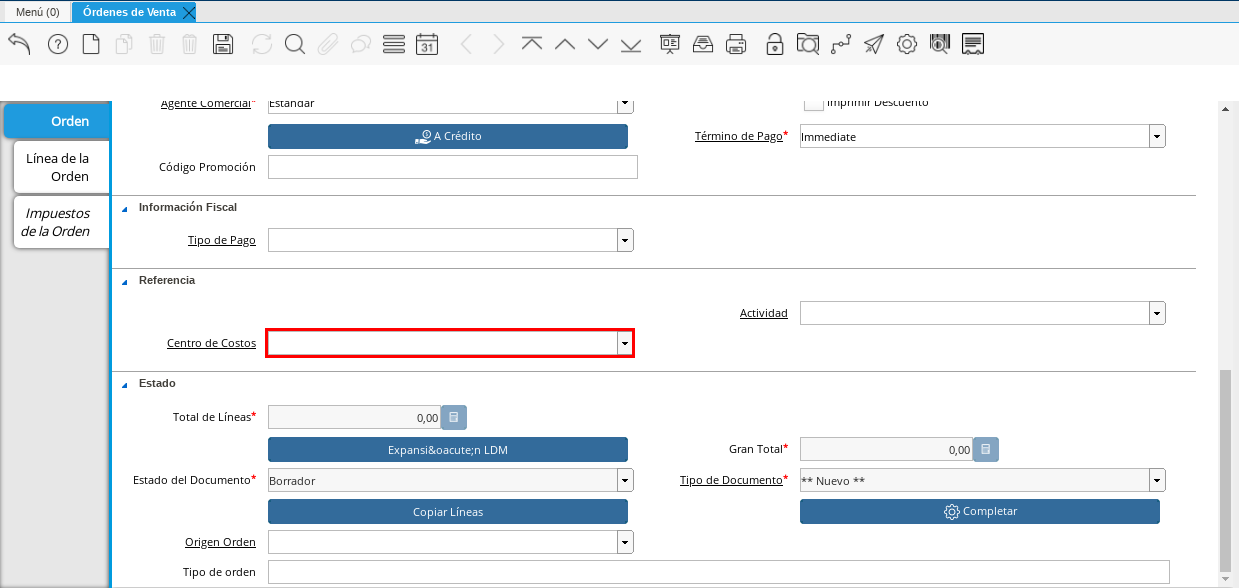This screenshot has height=588, width=1239.
Task: Open the Impuestos de la Orden tab
Action: click(x=62, y=222)
